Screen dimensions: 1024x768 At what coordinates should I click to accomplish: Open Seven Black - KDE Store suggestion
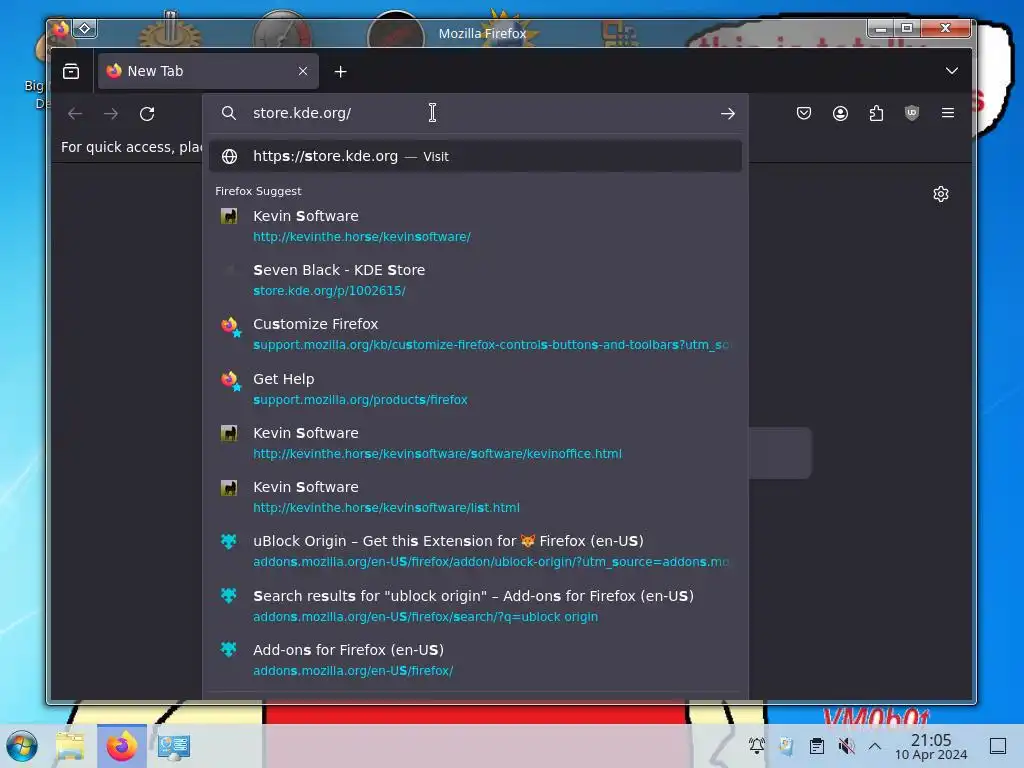coord(475,280)
